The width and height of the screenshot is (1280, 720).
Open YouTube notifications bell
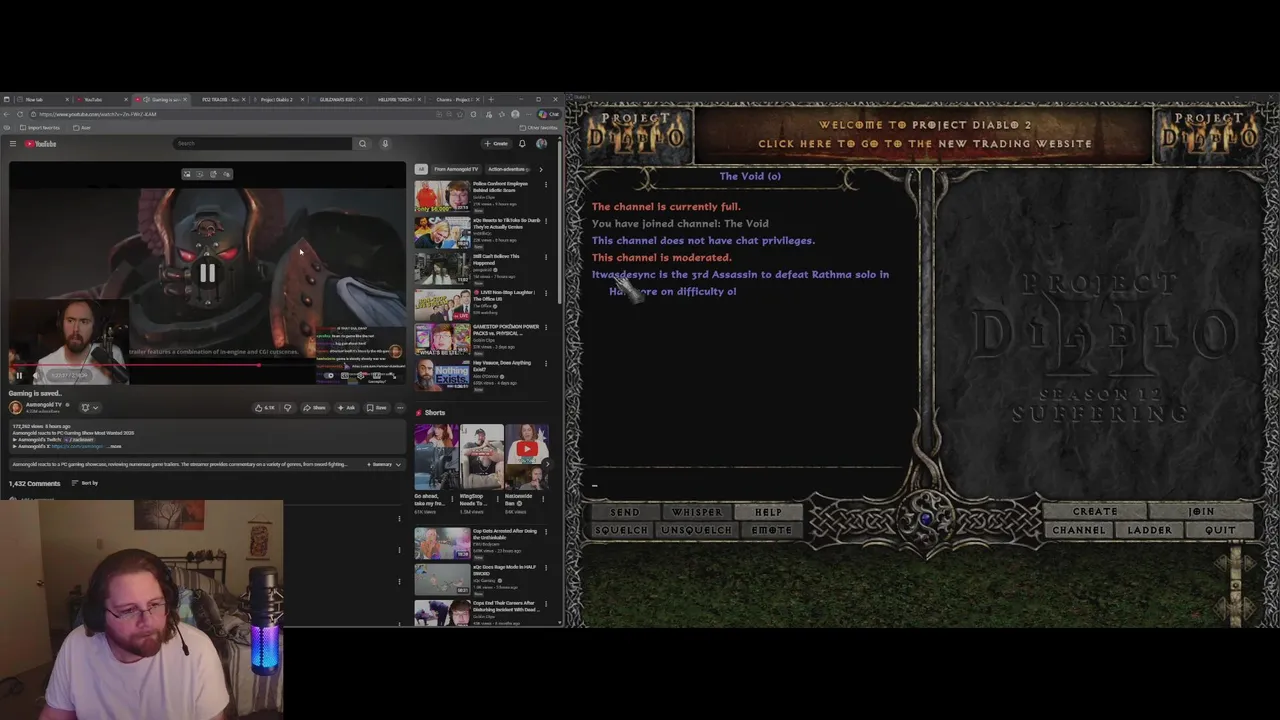522,143
